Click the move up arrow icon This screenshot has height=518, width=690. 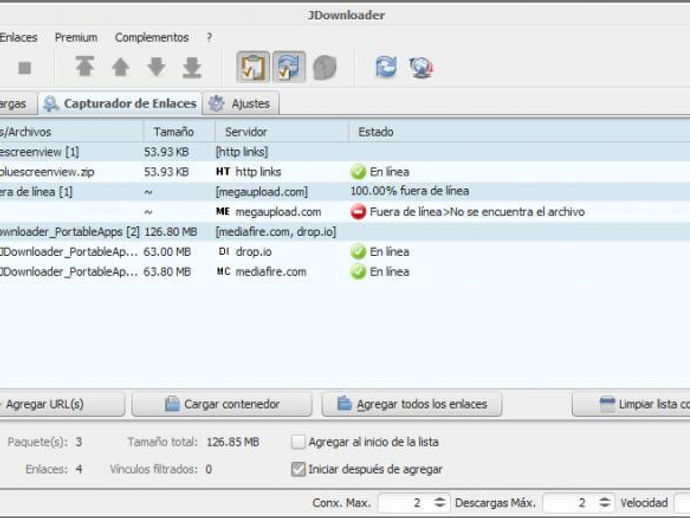tap(121, 67)
